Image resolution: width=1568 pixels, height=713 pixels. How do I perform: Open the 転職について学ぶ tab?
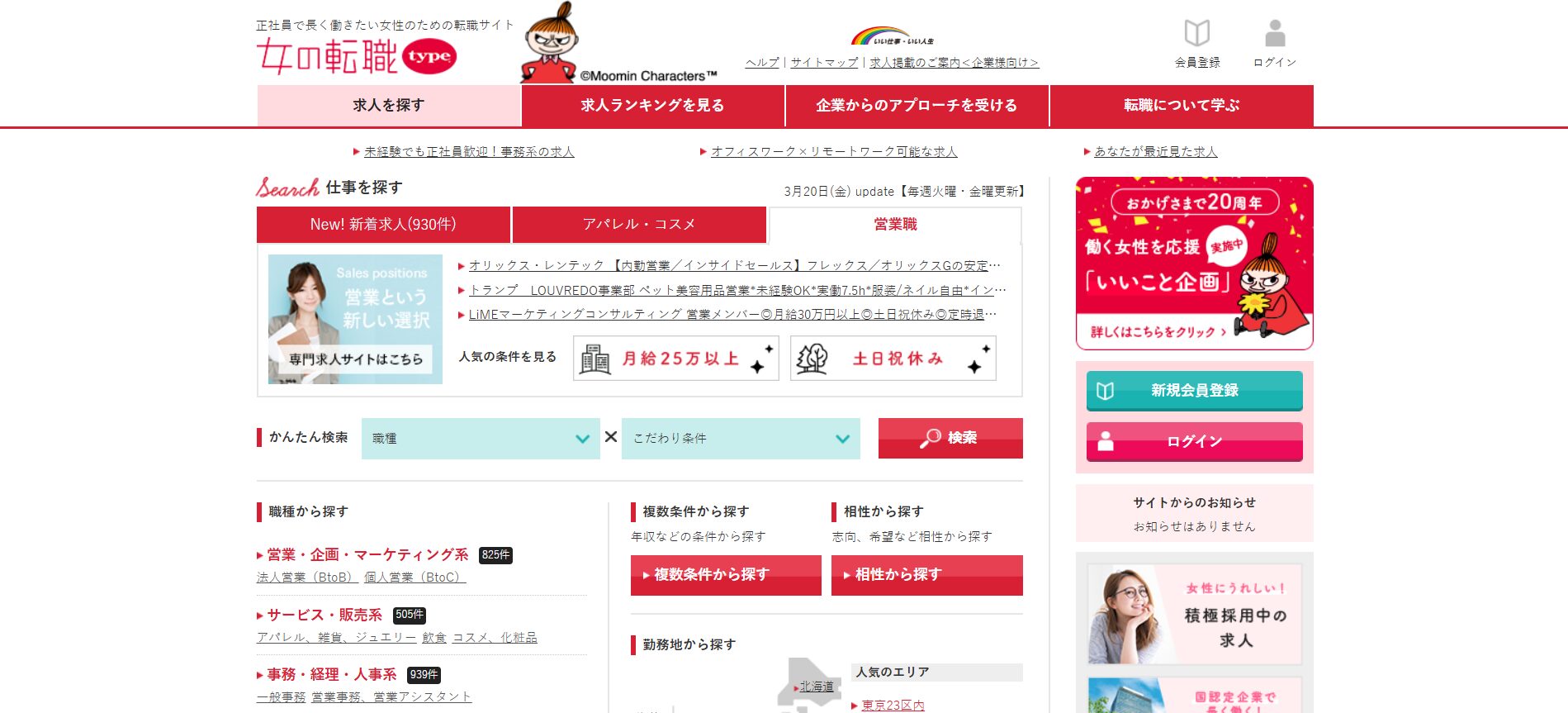coord(1182,106)
